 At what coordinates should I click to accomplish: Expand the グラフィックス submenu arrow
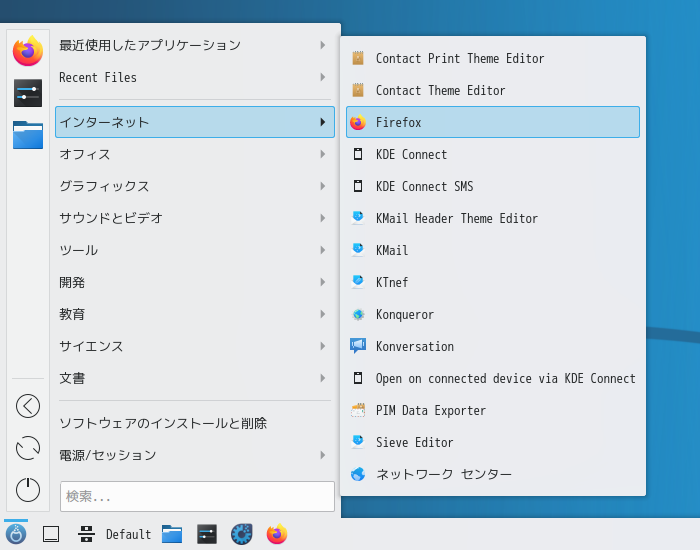(x=323, y=186)
